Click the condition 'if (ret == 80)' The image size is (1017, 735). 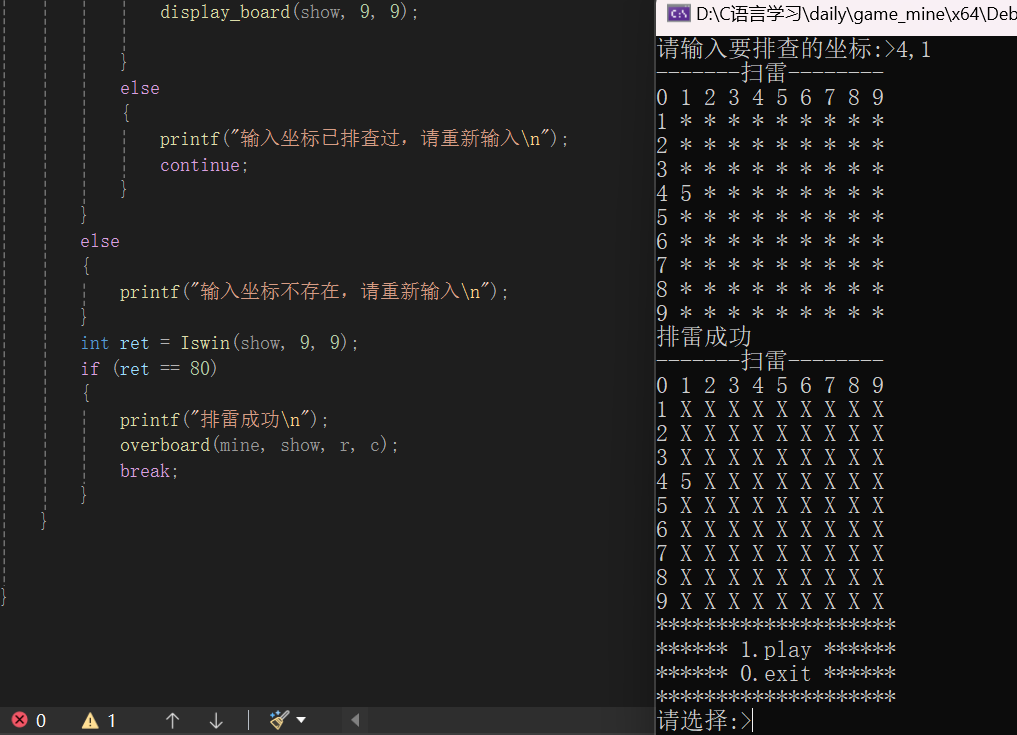point(149,368)
